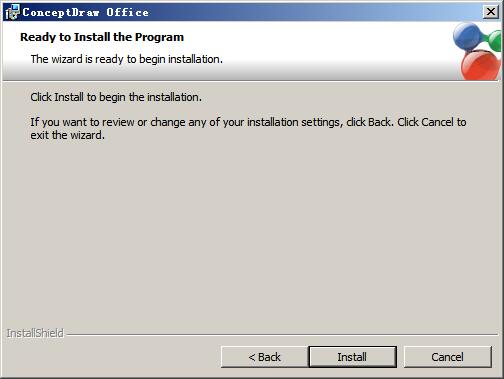The image size is (504, 379).
Task: Click the paragraph about reviewing installation settings
Action: click(248, 129)
